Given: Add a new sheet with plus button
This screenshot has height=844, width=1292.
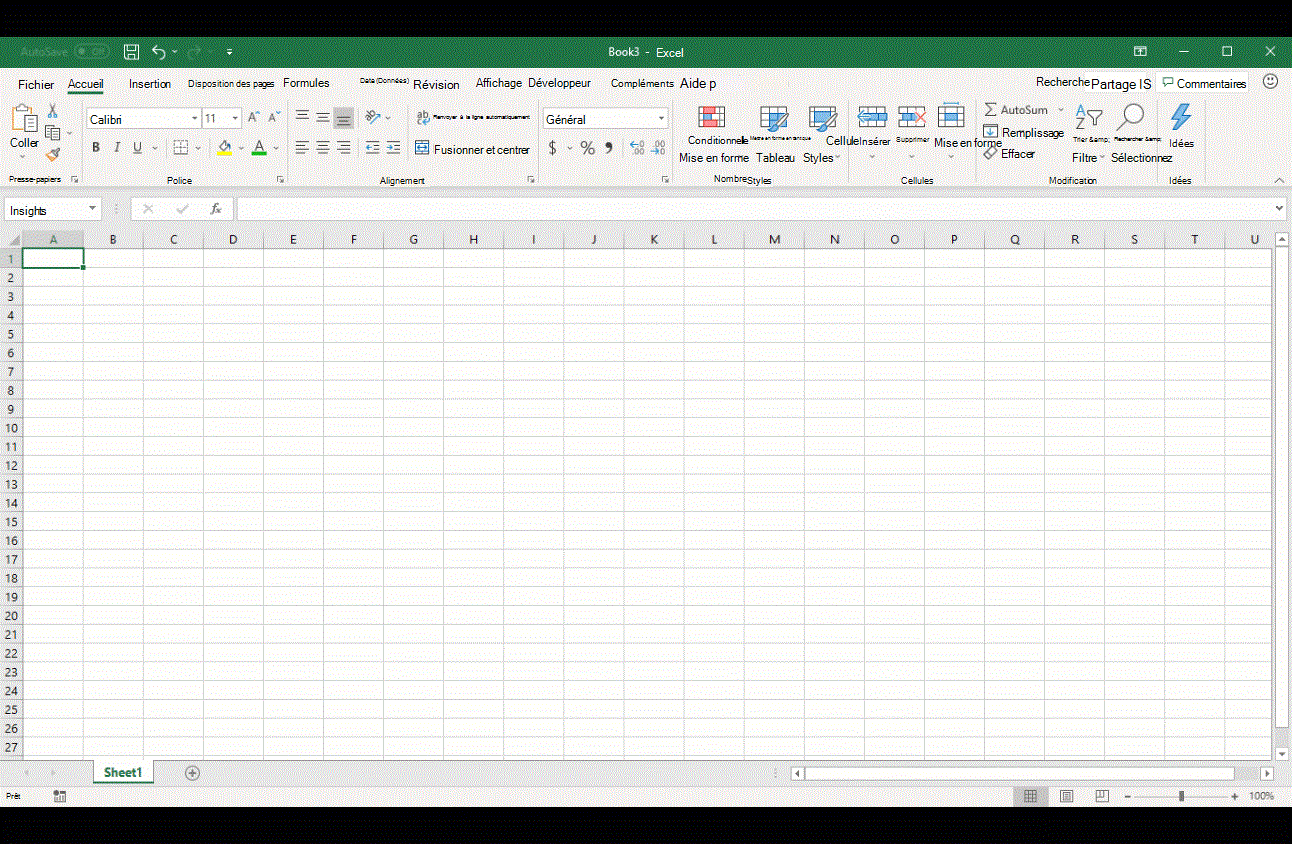Looking at the screenshot, I should [193, 773].
